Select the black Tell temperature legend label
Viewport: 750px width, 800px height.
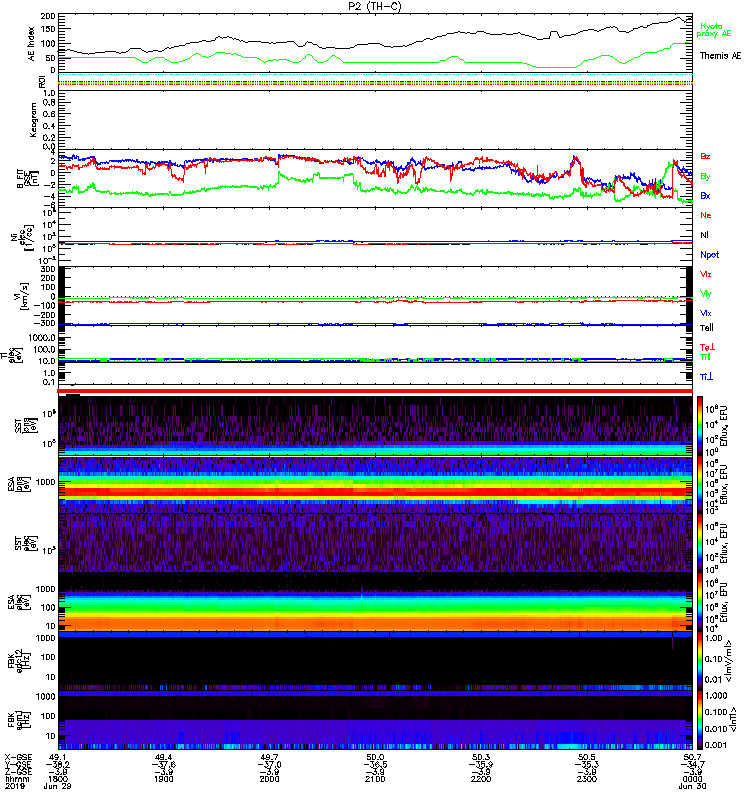click(x=707, y=328)
